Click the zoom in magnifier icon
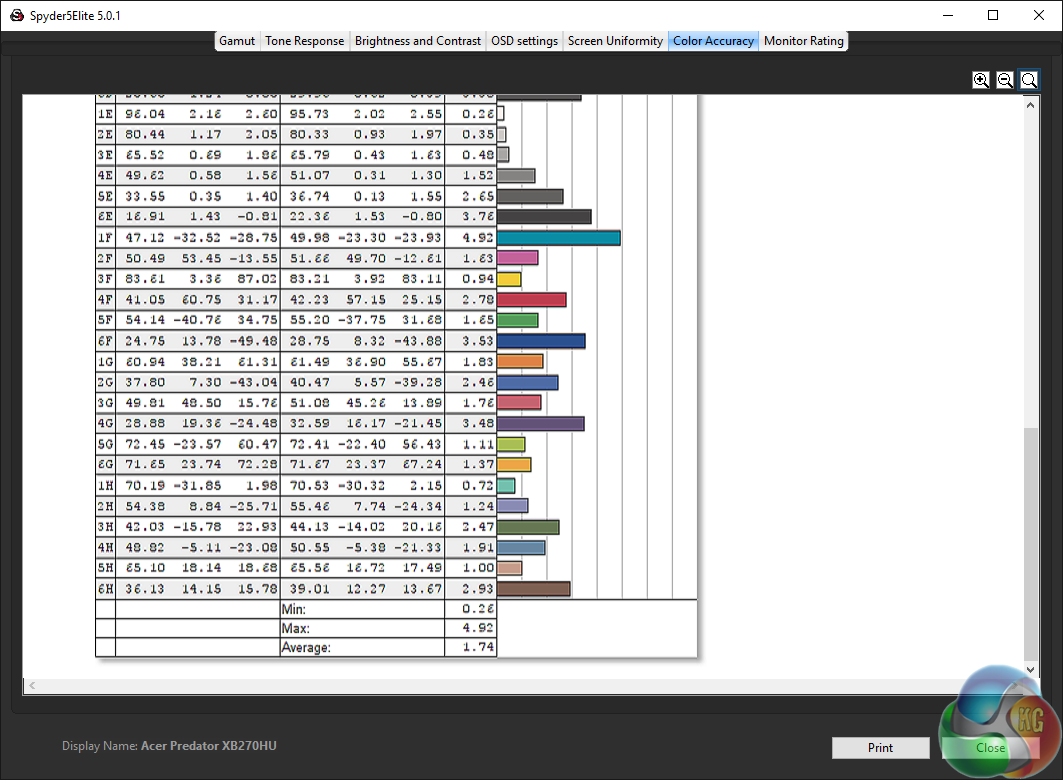Image resolution: width=1063 pixels, height=780 pixels. 980,80
